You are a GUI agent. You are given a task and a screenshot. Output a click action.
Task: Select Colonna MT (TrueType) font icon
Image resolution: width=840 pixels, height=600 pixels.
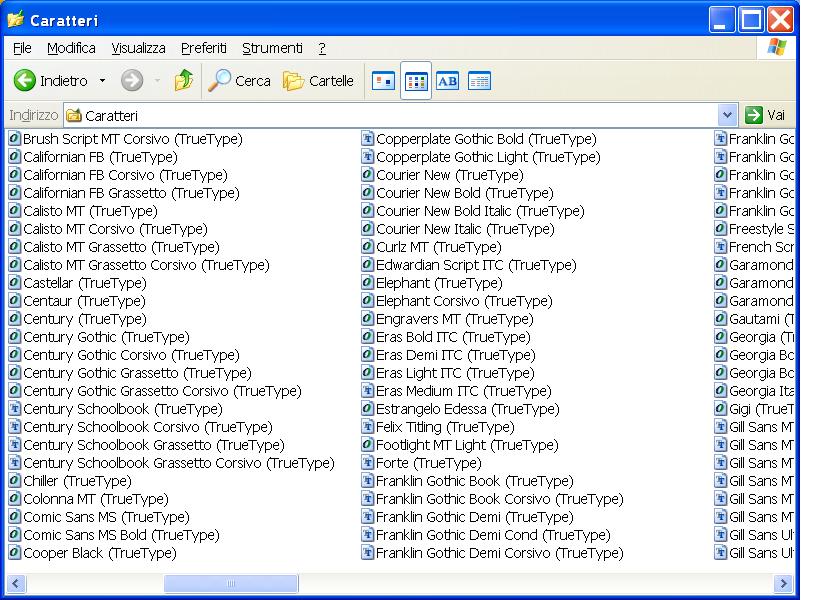point(14,499)
